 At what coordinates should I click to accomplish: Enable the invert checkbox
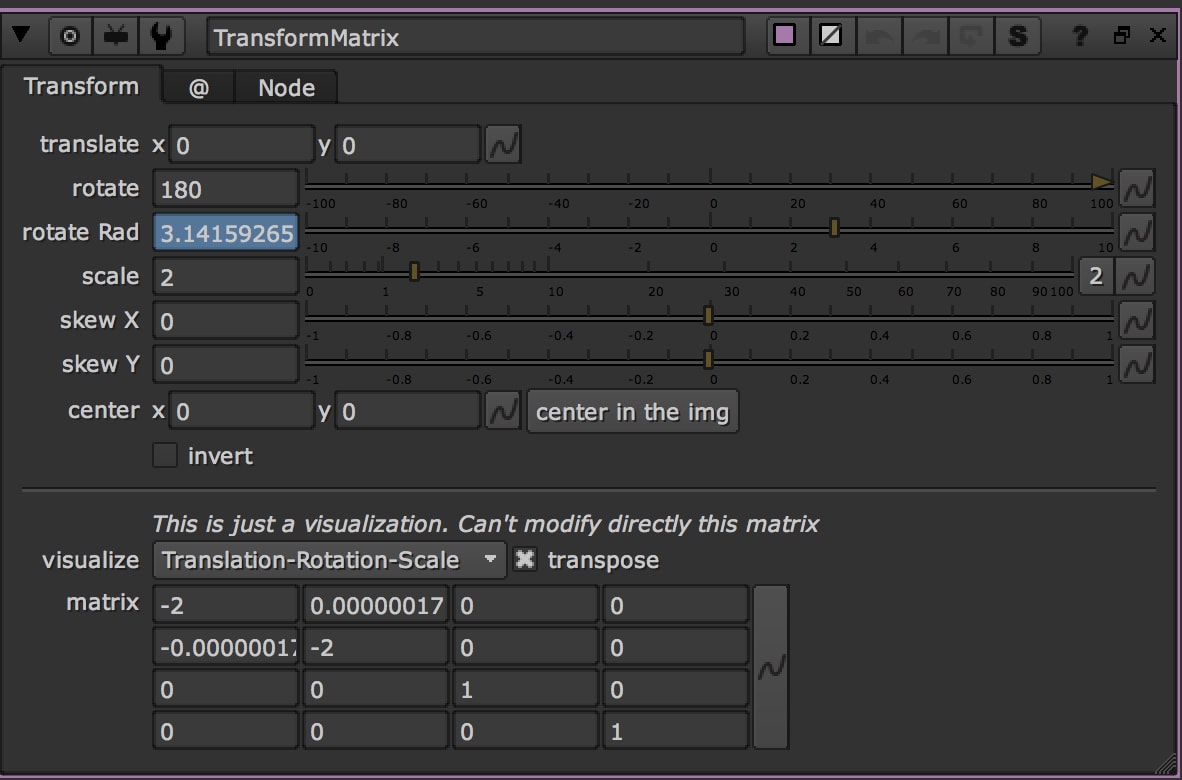[x=165, y=455]
